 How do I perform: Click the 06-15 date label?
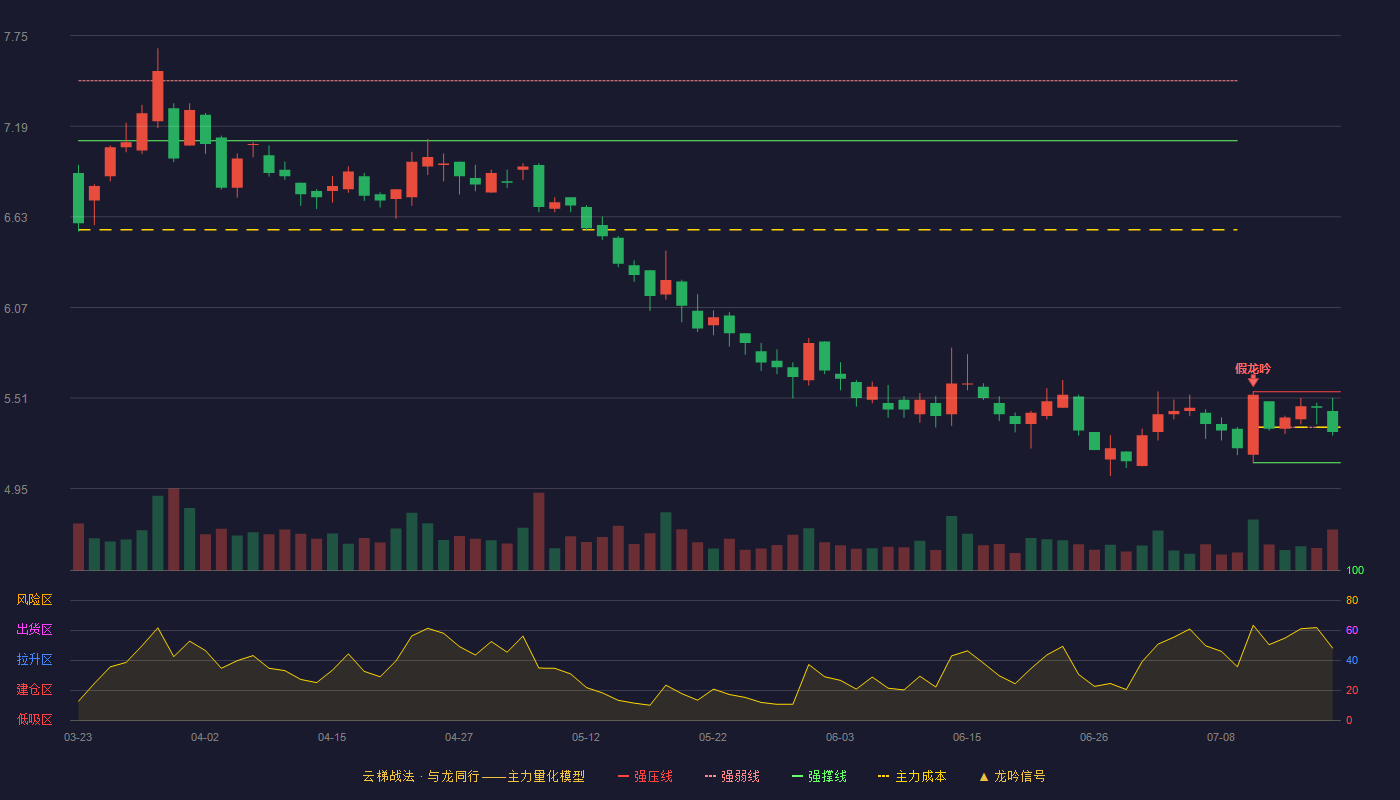[x=967, y=737]
